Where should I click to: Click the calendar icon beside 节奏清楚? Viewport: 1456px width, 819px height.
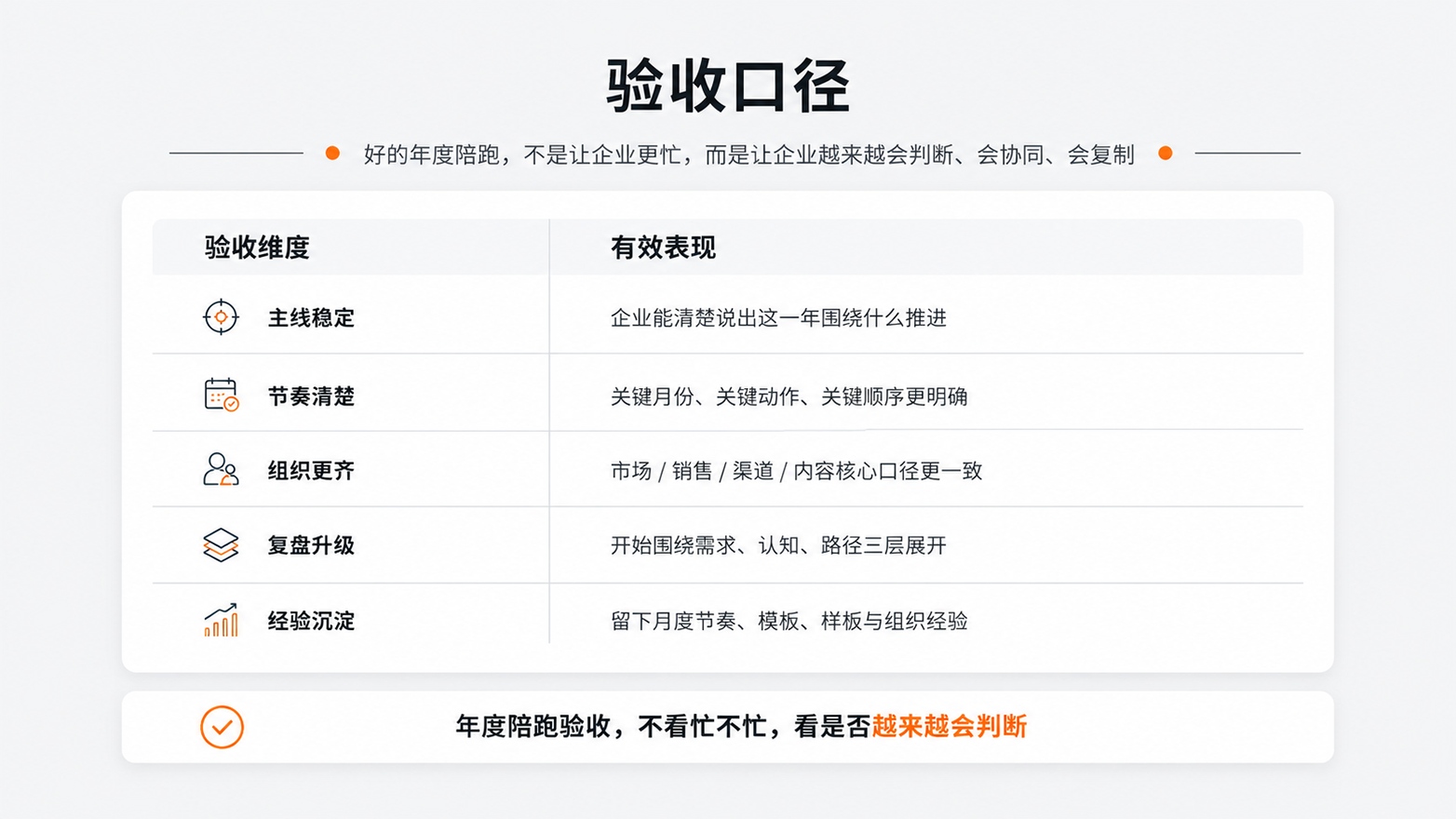222,395
